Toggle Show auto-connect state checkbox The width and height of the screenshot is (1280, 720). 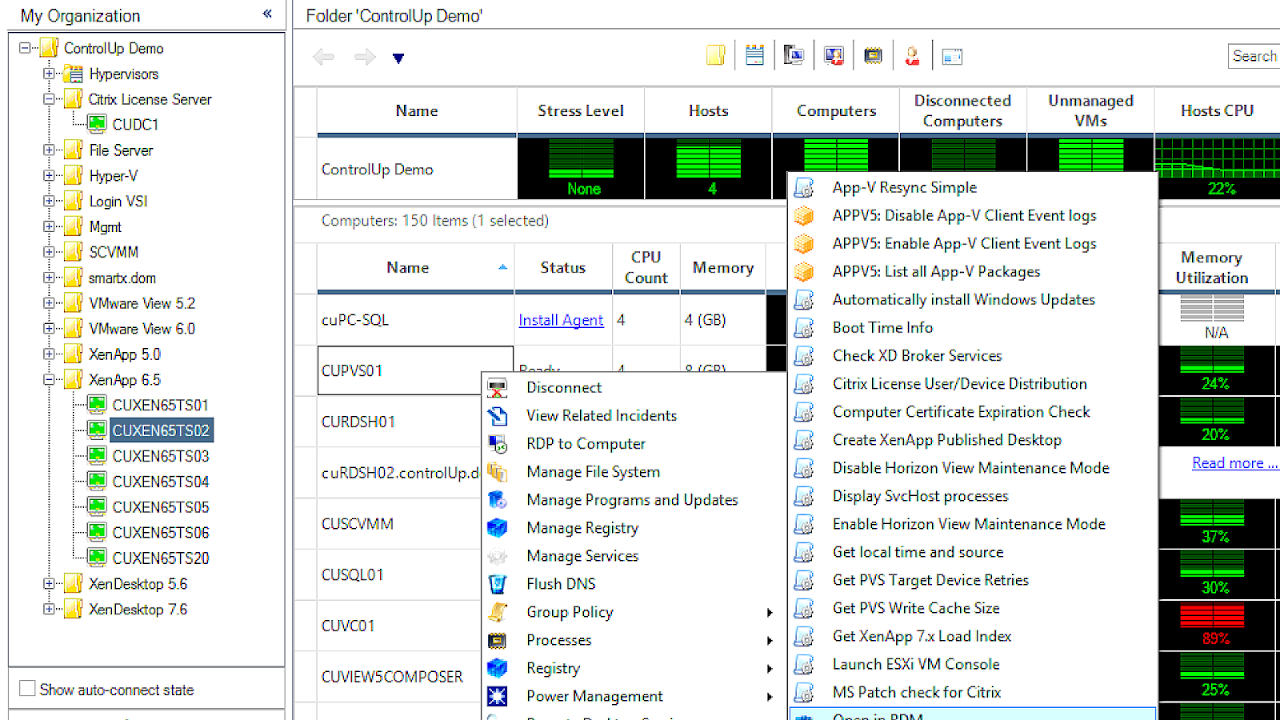pyautogui.click(x=28, y=689)
